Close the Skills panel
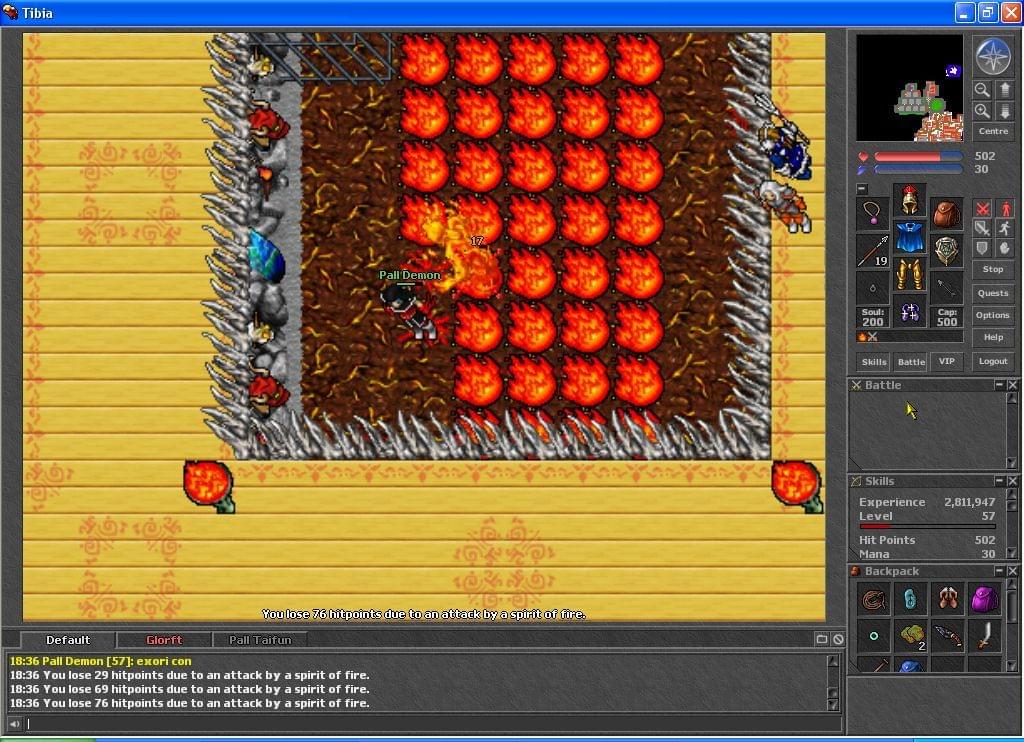Image resolution: width=1024 pixels, height=742 pixels. point(1012,481)
